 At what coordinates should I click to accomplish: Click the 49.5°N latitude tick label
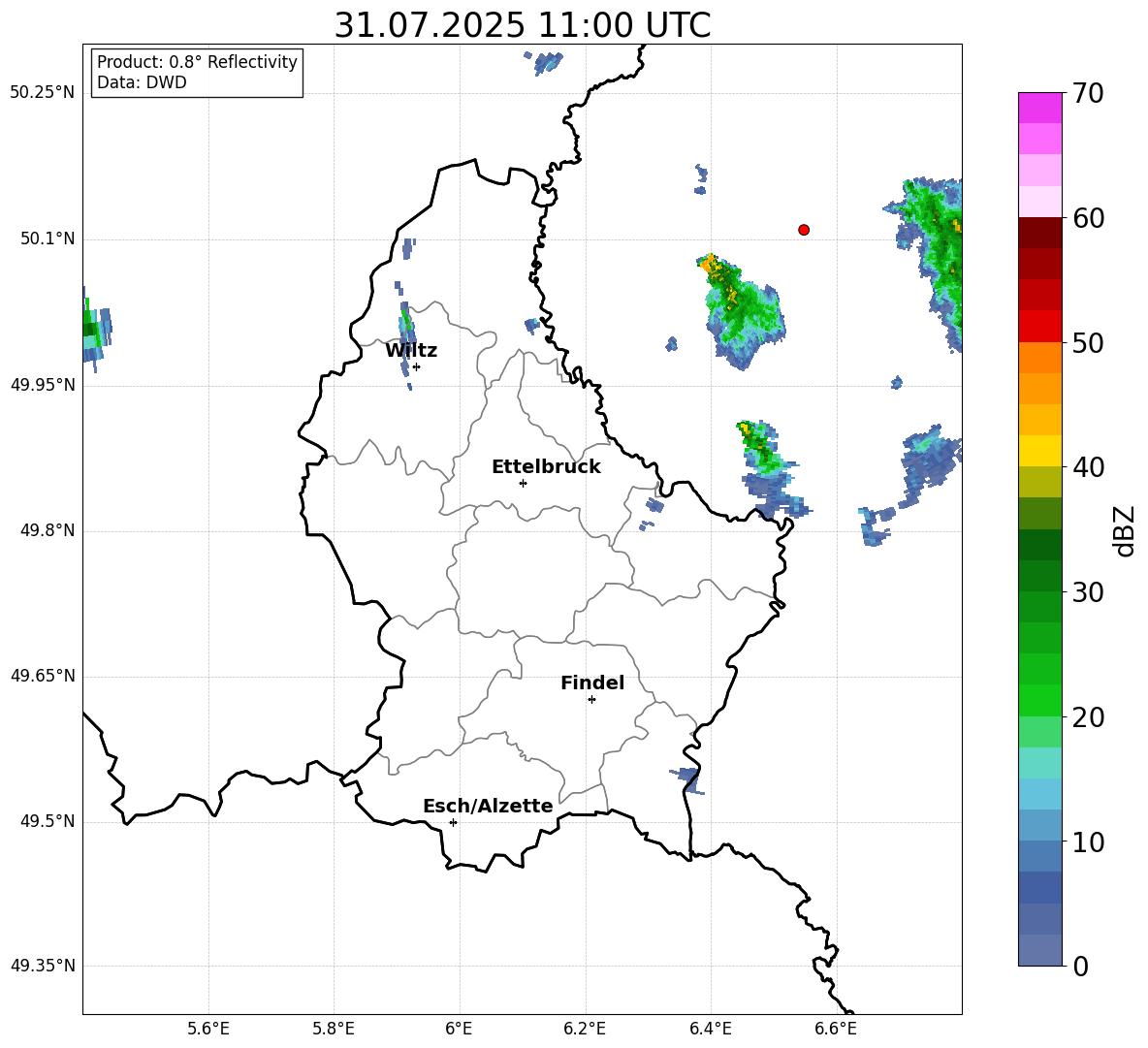coord(48,821)
